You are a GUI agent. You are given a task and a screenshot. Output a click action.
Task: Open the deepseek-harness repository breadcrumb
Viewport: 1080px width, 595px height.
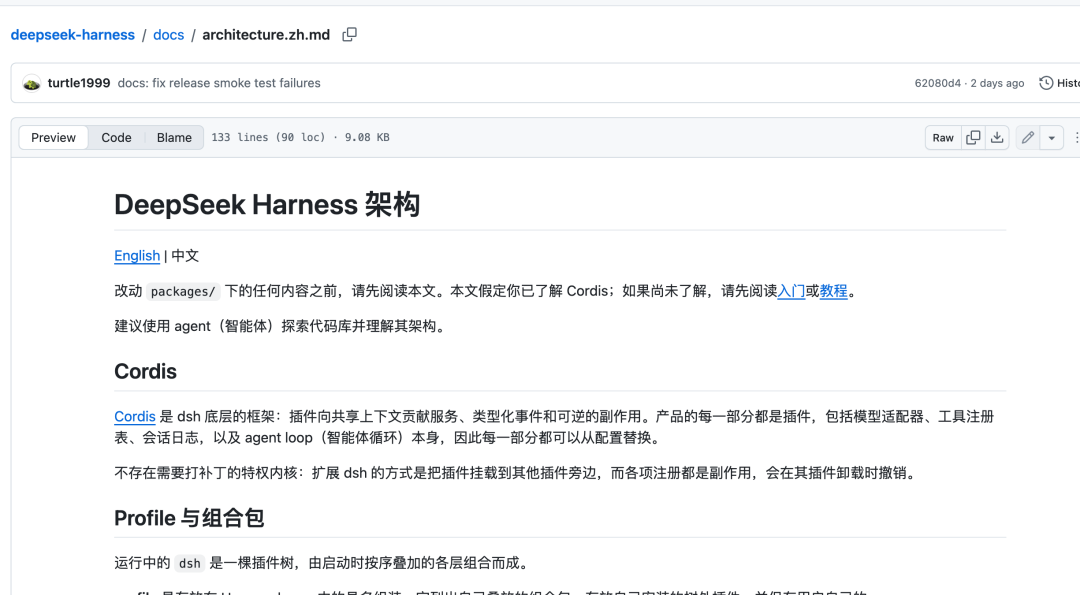[x=73, y=35]
